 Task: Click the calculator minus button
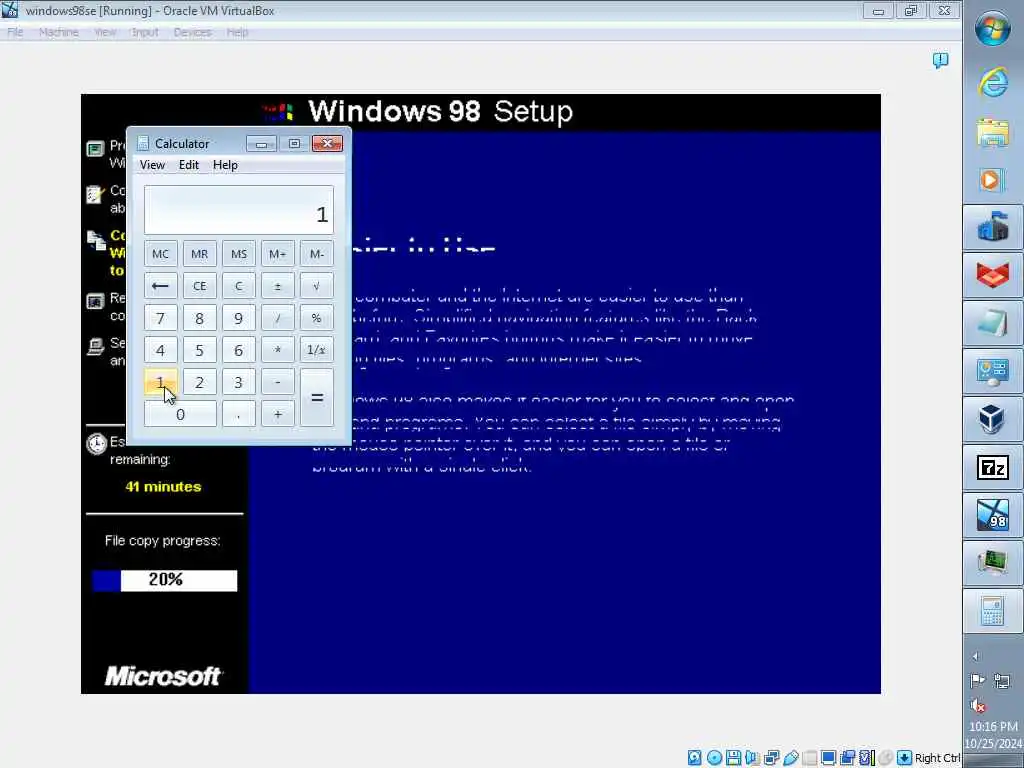(278, 382)
